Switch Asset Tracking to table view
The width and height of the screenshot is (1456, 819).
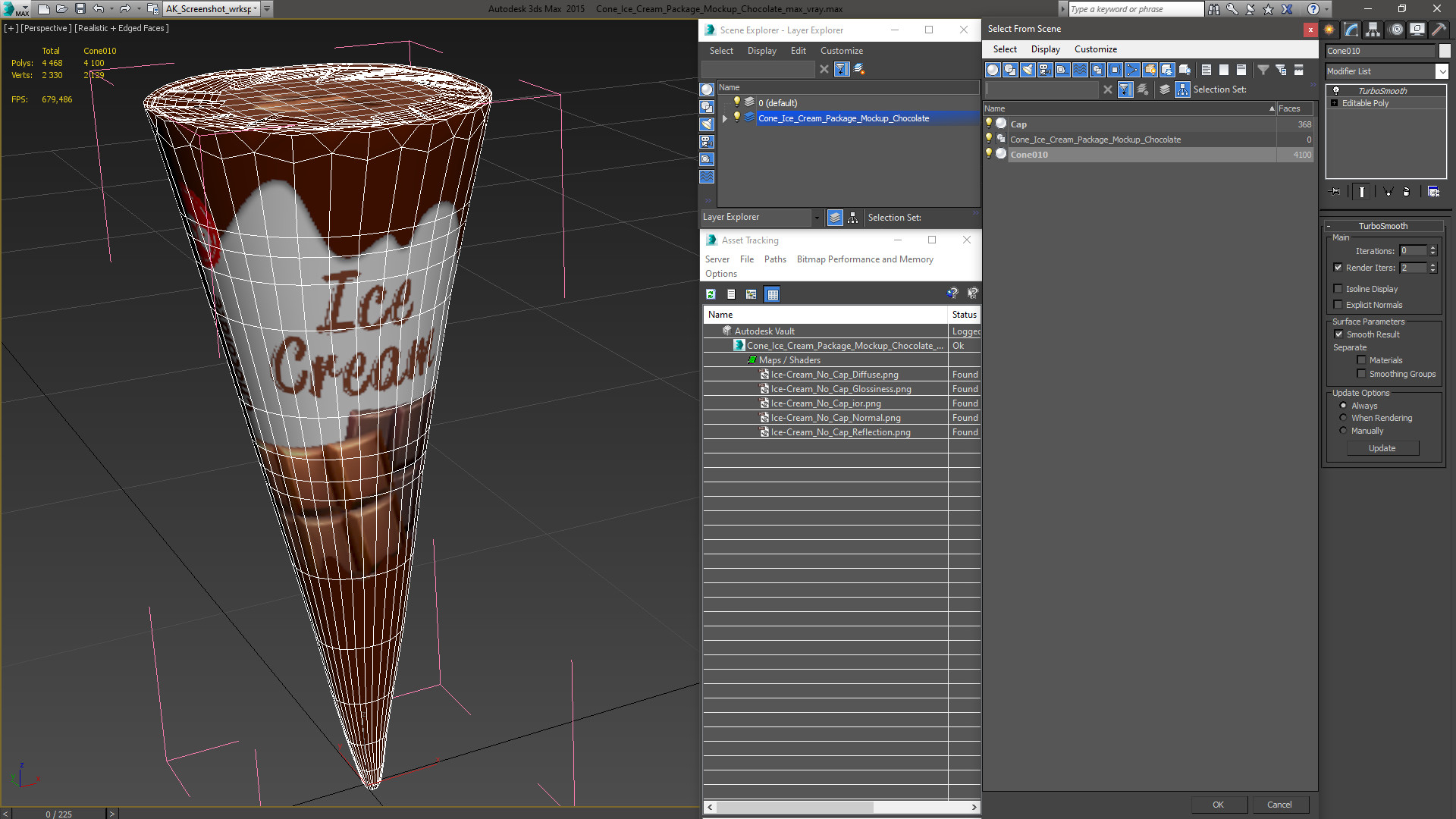coord(772,294)
